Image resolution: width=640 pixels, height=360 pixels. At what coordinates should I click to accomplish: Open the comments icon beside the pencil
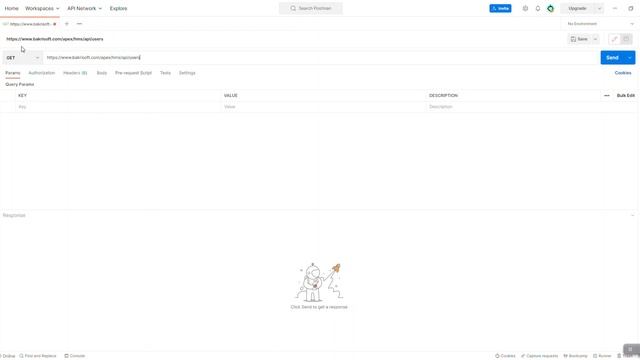pos(626,39)
